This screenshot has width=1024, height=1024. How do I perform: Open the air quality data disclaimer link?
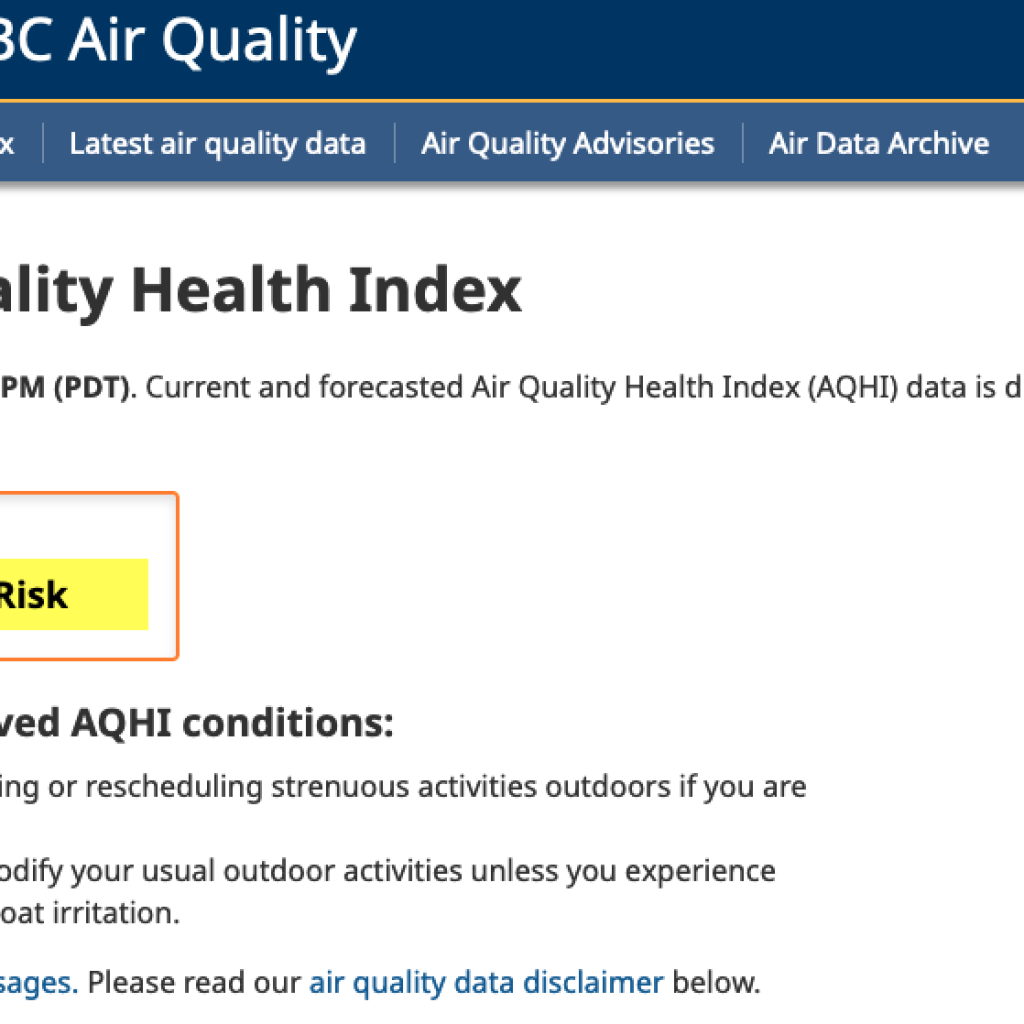click(486, 982)
